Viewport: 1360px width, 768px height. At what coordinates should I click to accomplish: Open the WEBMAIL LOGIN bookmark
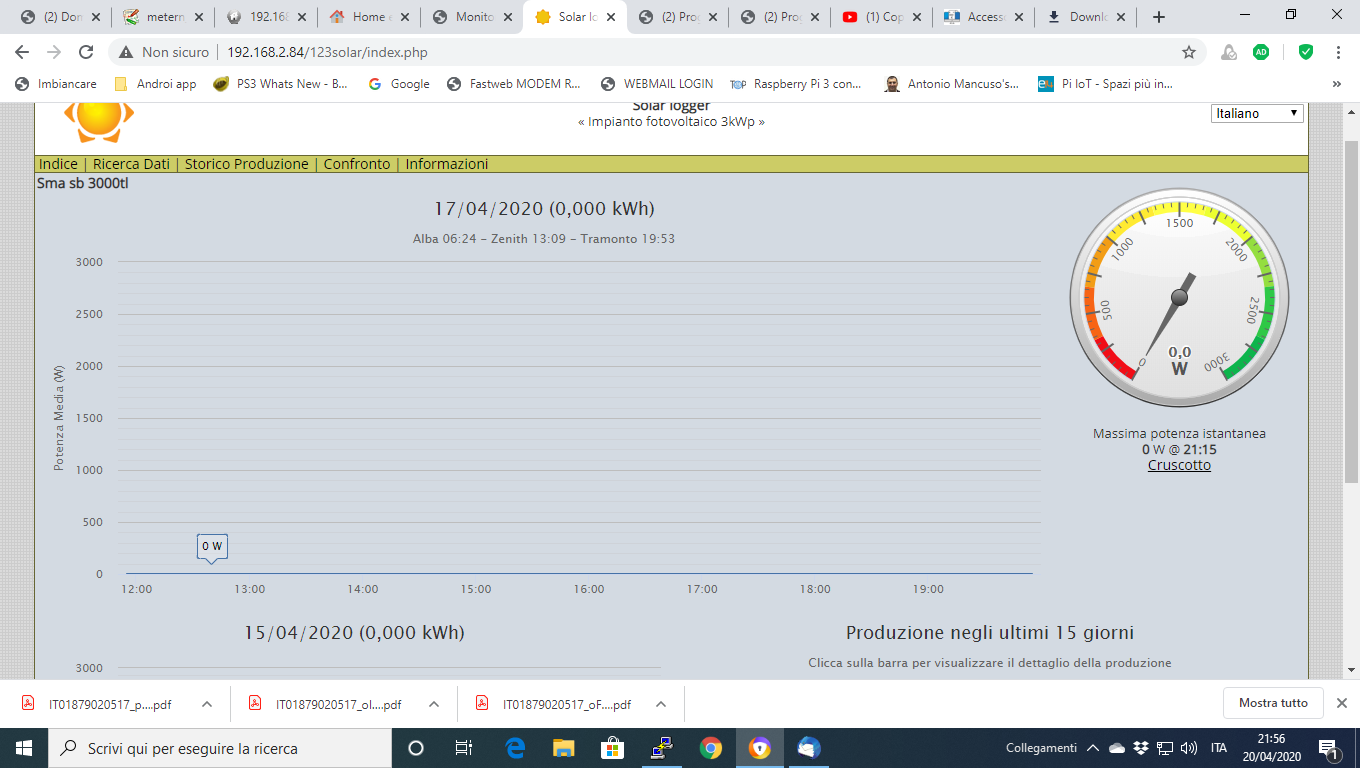pos(657,84)
